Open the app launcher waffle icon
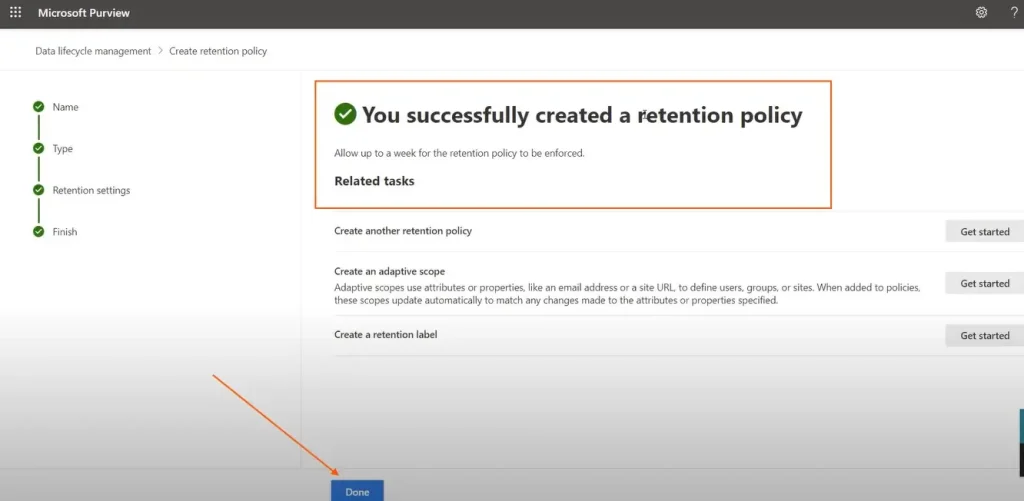The height and width of the screenshot is (501, 1024). (x=15, y=12)
